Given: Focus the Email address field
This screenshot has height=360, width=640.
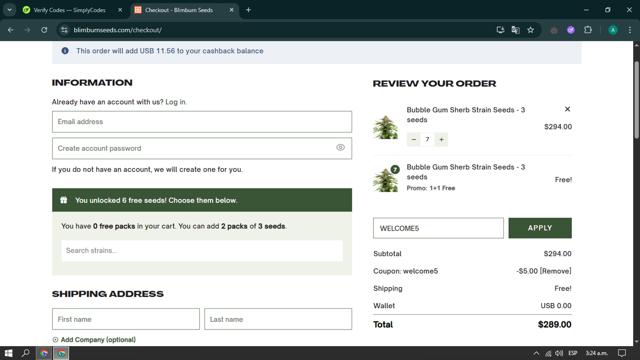Looking at the screenshot, I should [202, 122].
